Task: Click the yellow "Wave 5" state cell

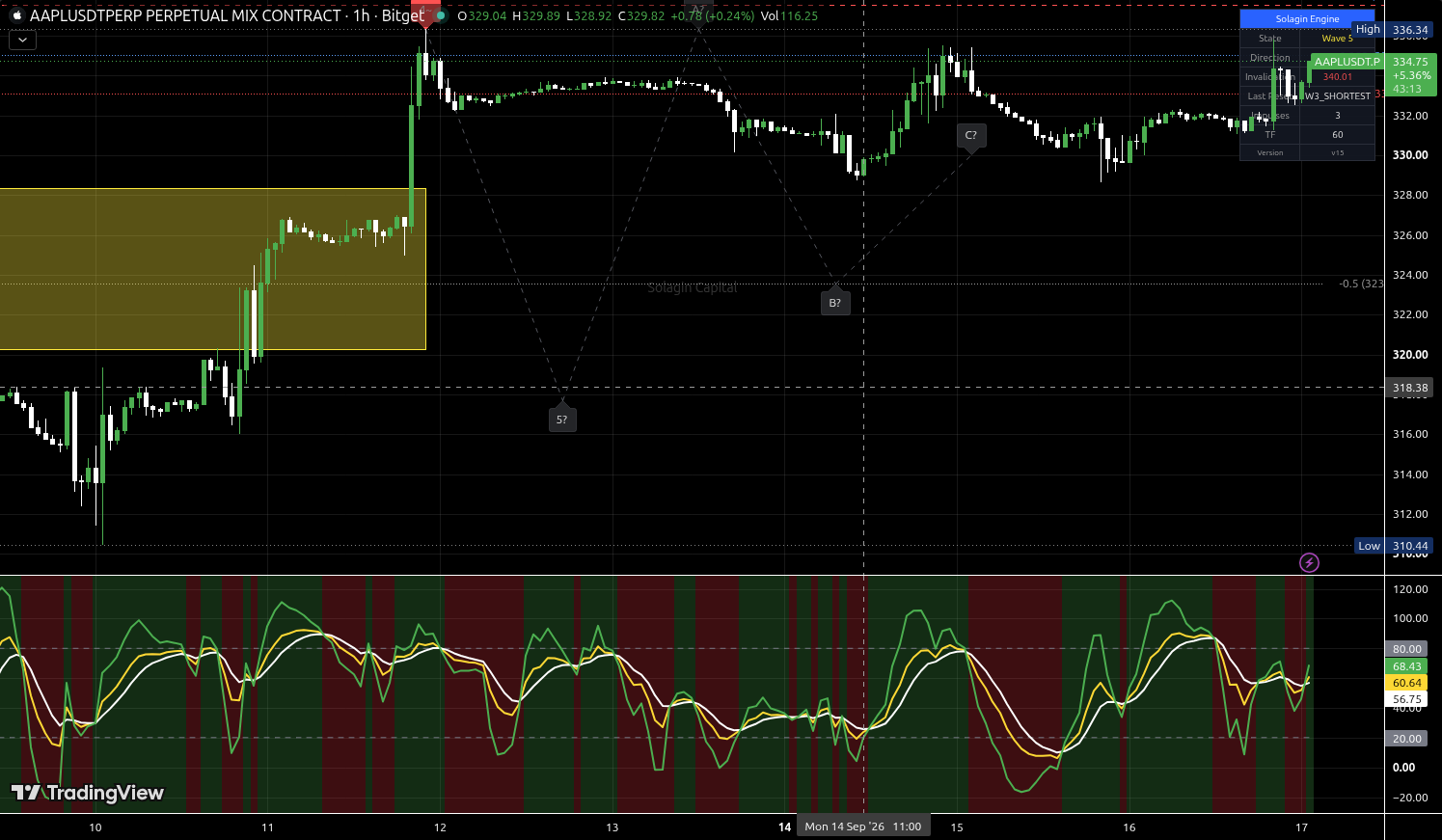Action: coord(1337,39)
